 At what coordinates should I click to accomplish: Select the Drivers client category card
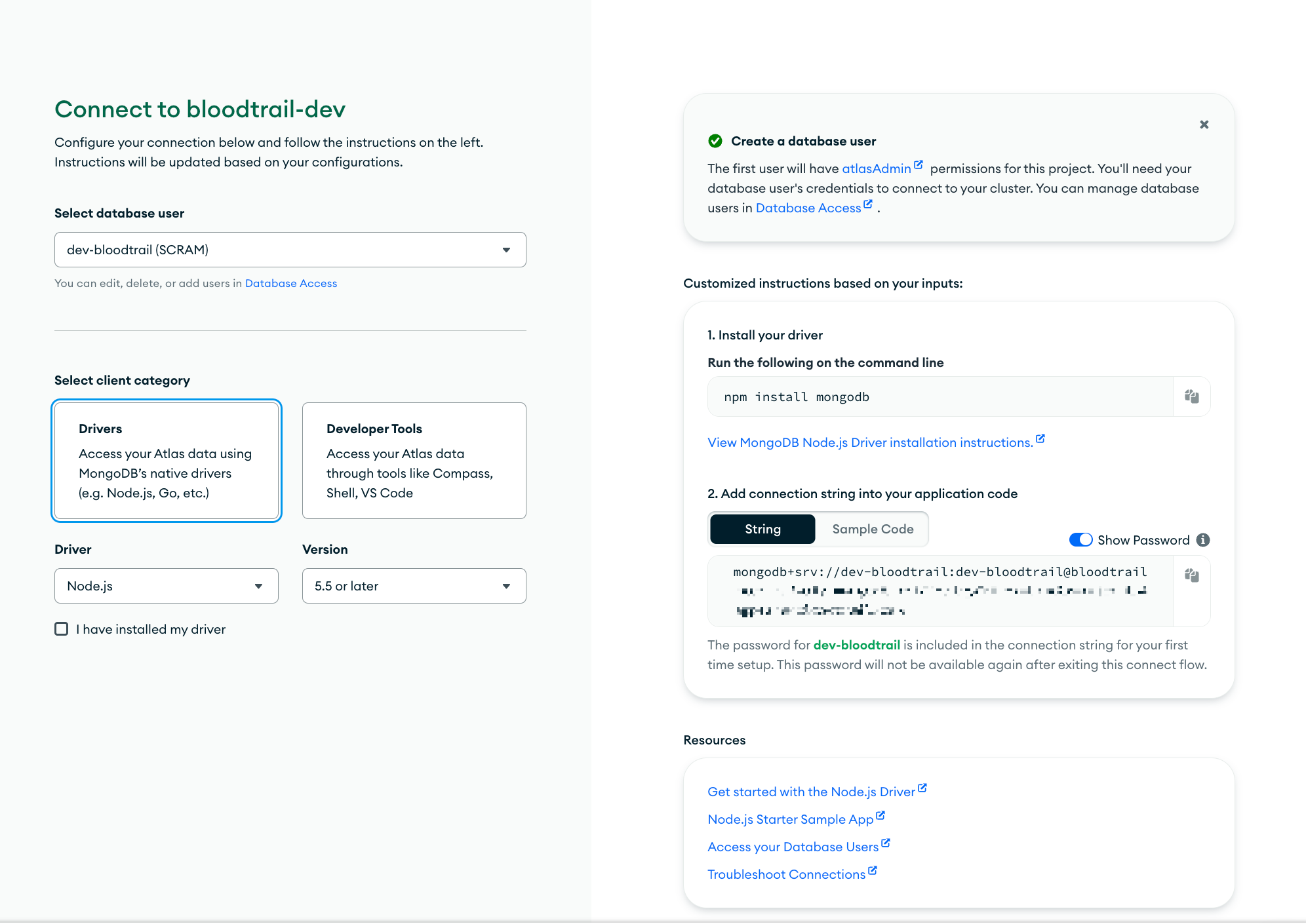coord(167,461)
